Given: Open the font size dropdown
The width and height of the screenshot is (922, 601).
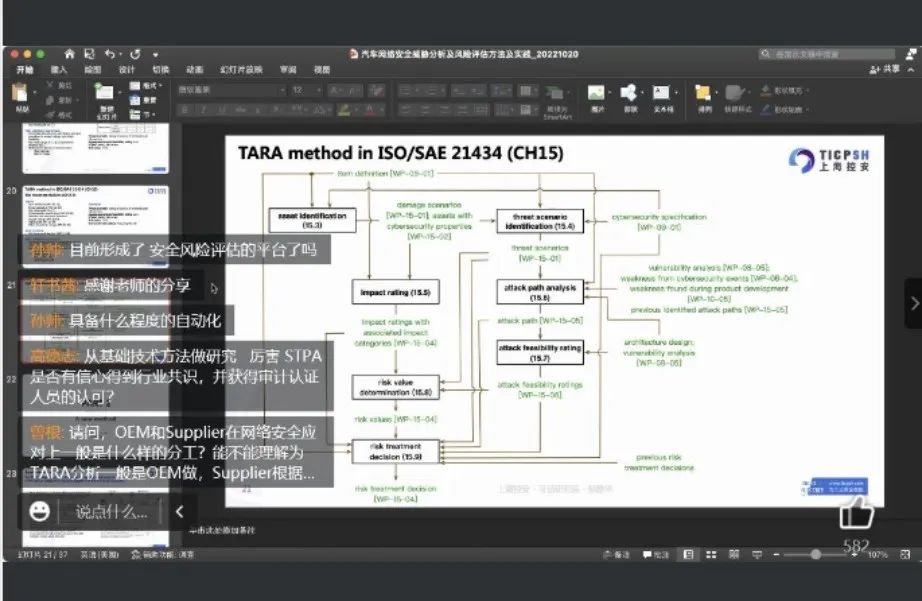Looking at the screenshot, I should tap(302, 89).
